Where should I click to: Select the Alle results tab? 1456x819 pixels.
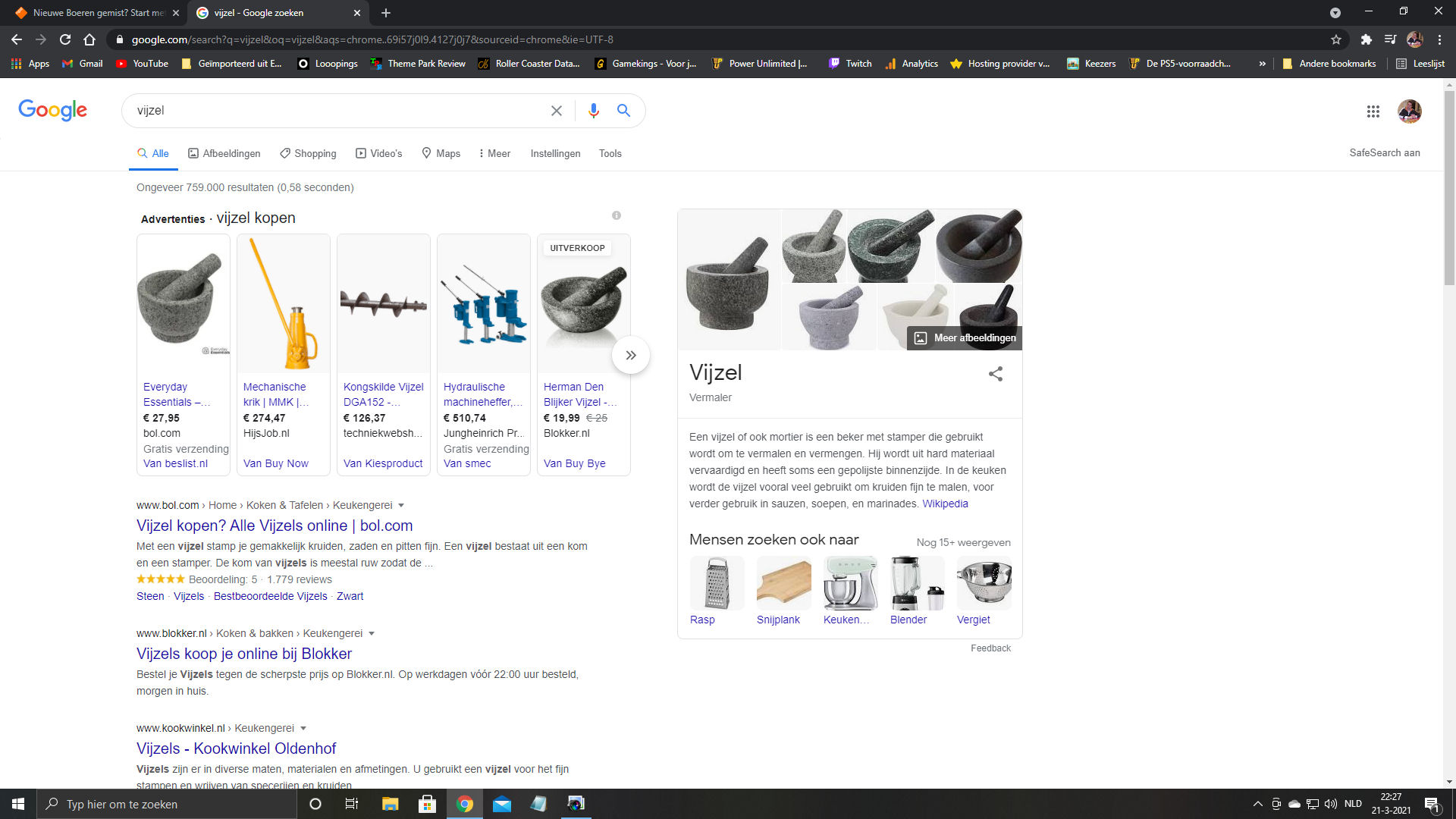pyautogui.click(x=153, y=153)
